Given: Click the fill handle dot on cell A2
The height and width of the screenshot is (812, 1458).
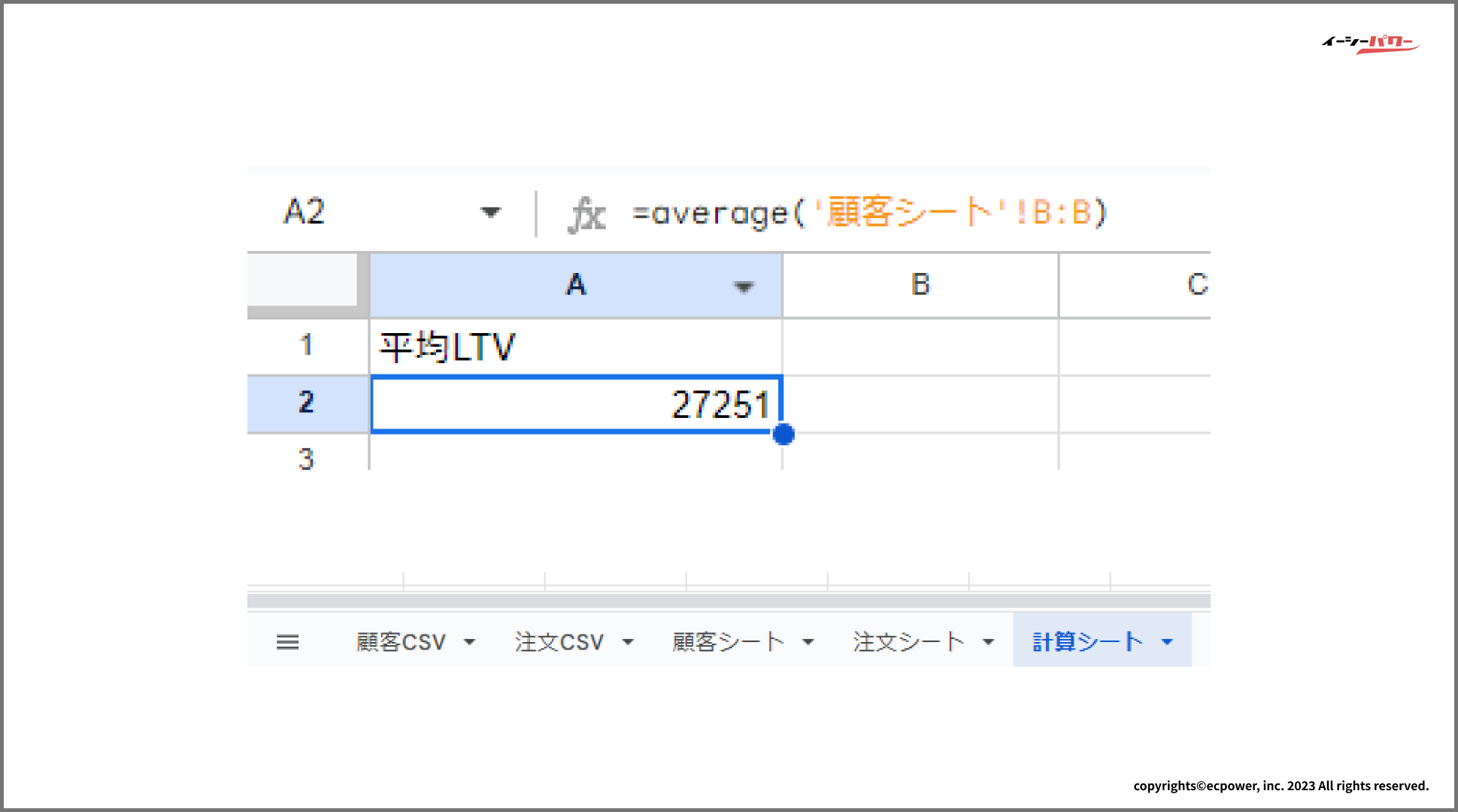Looking at the screenshot, I should click(784, 435).
